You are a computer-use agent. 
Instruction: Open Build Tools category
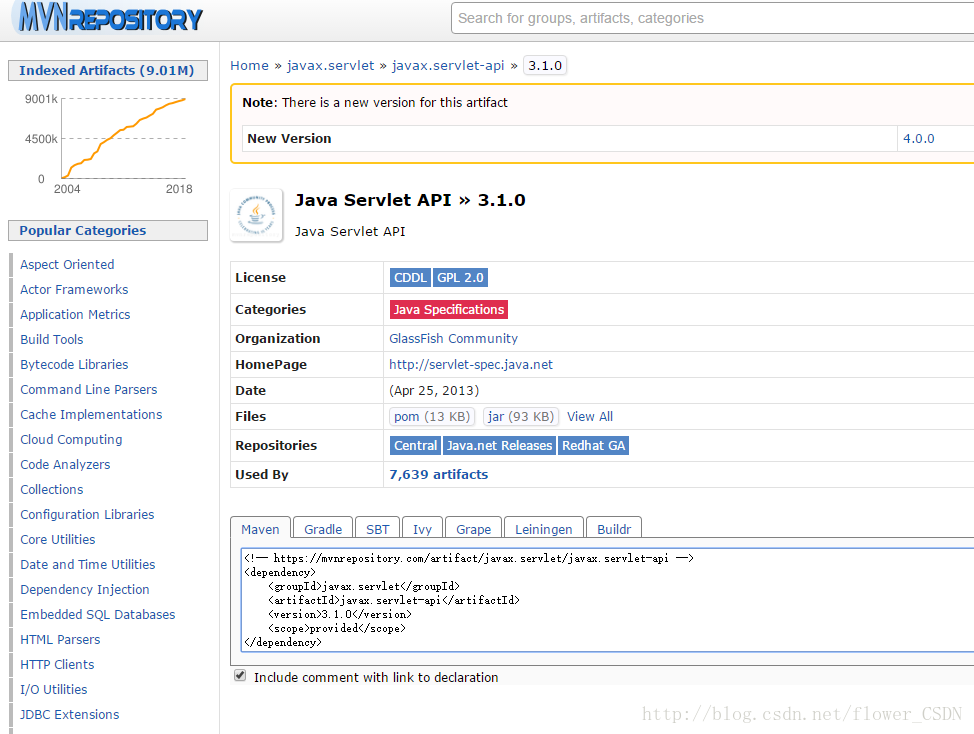[52, 339]
